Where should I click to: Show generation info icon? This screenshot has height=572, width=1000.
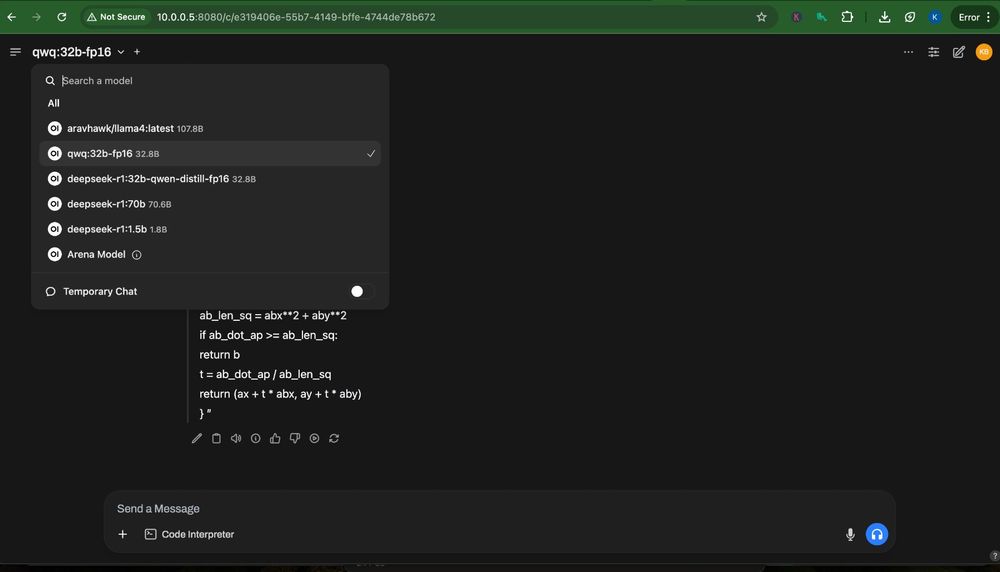(255, 438)
